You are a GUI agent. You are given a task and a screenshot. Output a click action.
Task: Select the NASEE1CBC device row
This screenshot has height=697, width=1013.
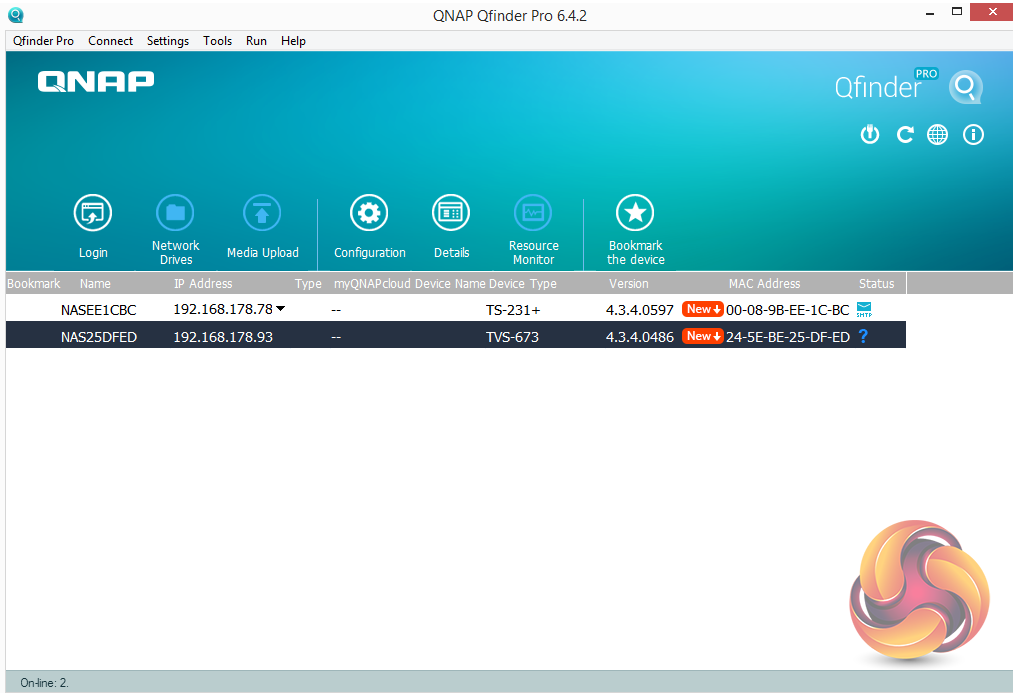point(456,309)
